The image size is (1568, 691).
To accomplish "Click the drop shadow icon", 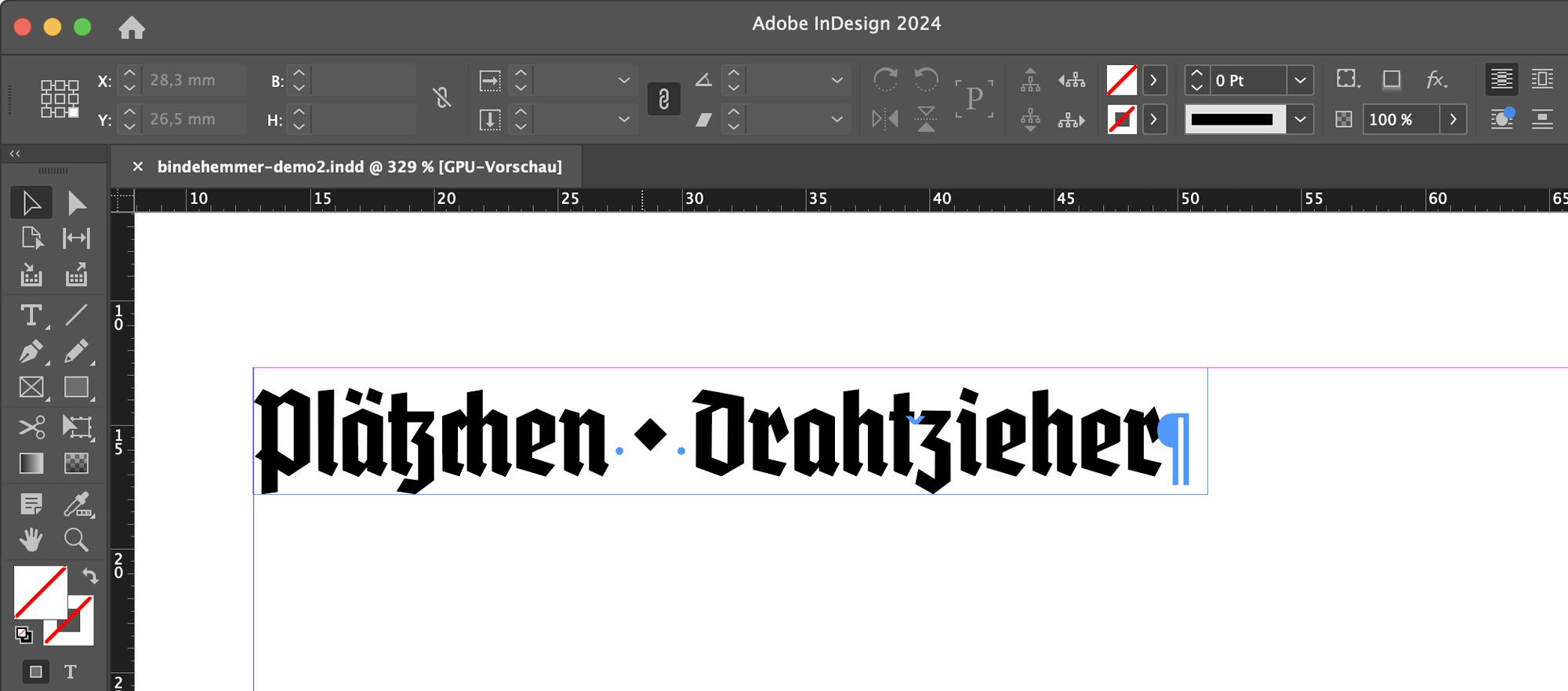I will point(1392,79).
